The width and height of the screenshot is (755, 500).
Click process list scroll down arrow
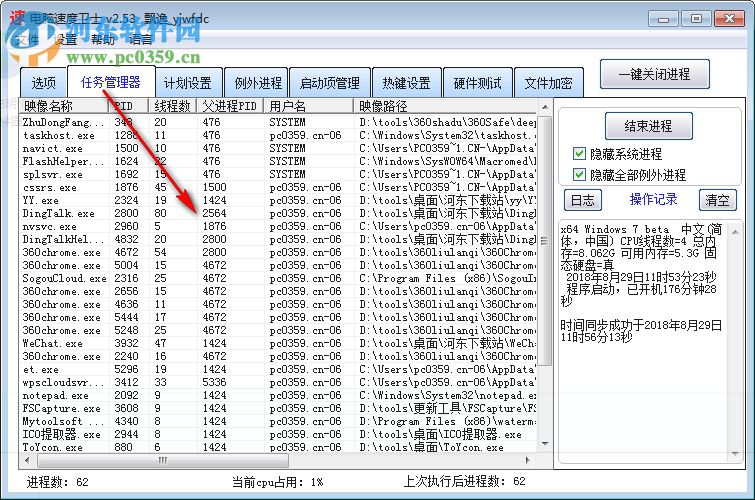click(x=545, y=444)
